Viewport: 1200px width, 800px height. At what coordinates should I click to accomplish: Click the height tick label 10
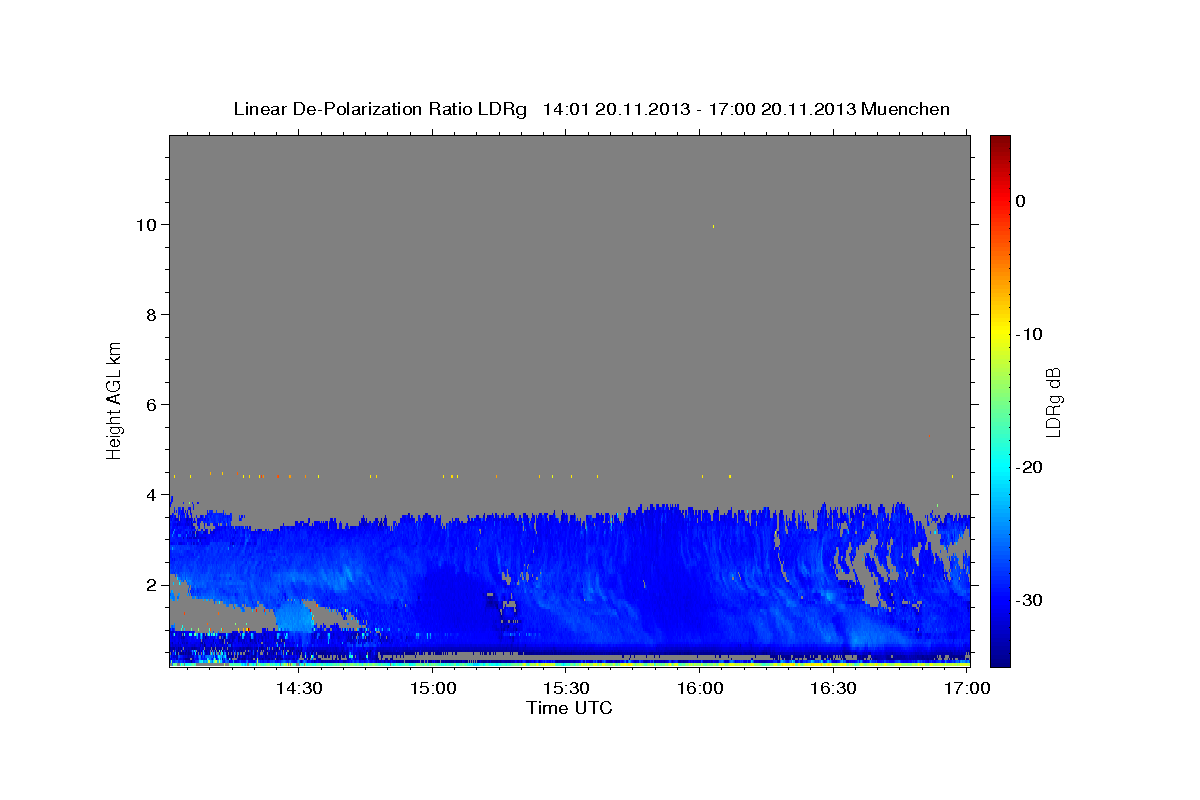click(147, 225)
